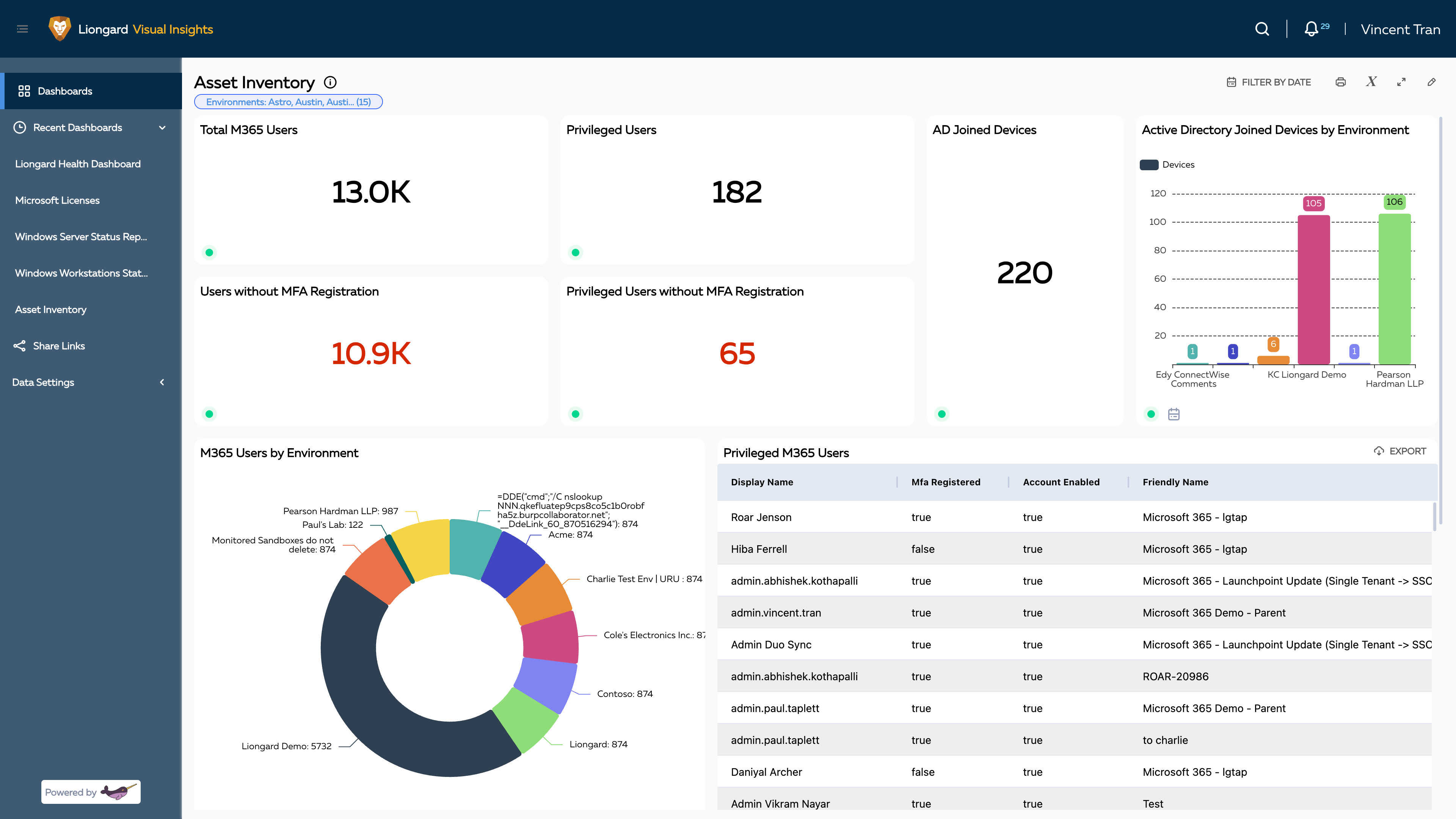
Task: Click the search magnifier icon
Action: click(1261, 29)
